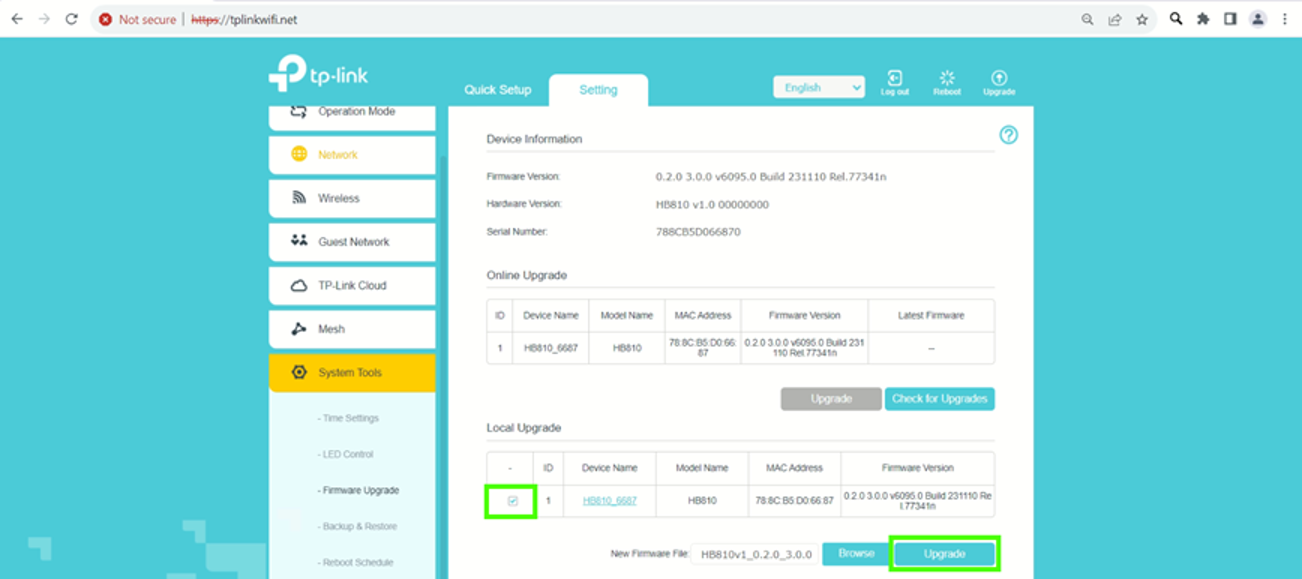The width and height of the screenshot is (1302, 579).
Task: Click the Firmware Version cell in Local Upgrade table
Action: coord(918,501)
